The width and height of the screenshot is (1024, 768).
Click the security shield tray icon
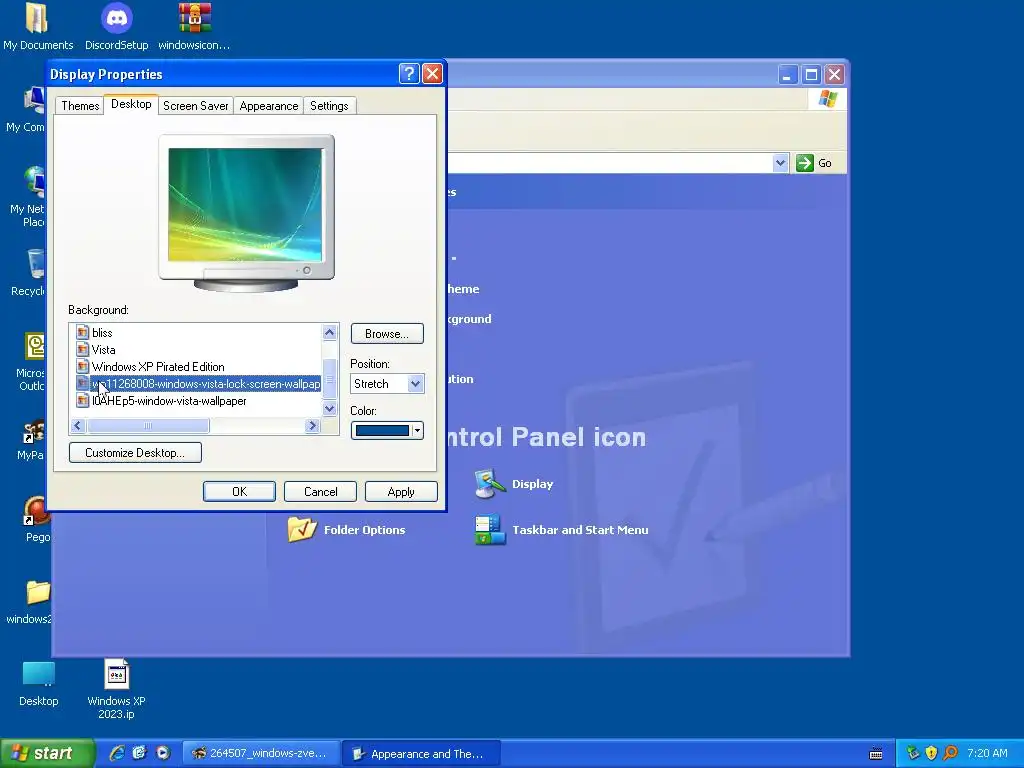coord(931,753)
